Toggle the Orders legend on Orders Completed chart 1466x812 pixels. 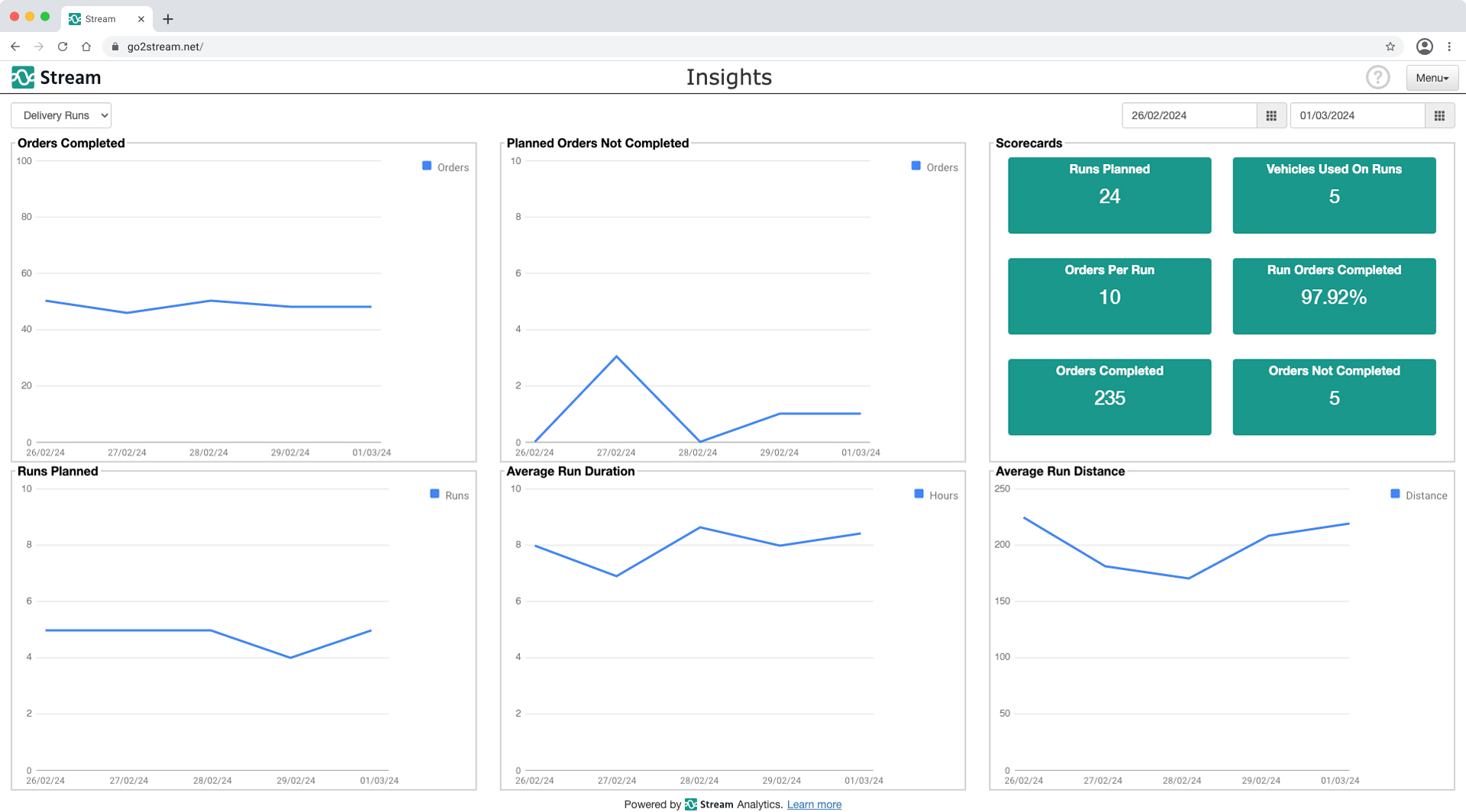(427, 166)
